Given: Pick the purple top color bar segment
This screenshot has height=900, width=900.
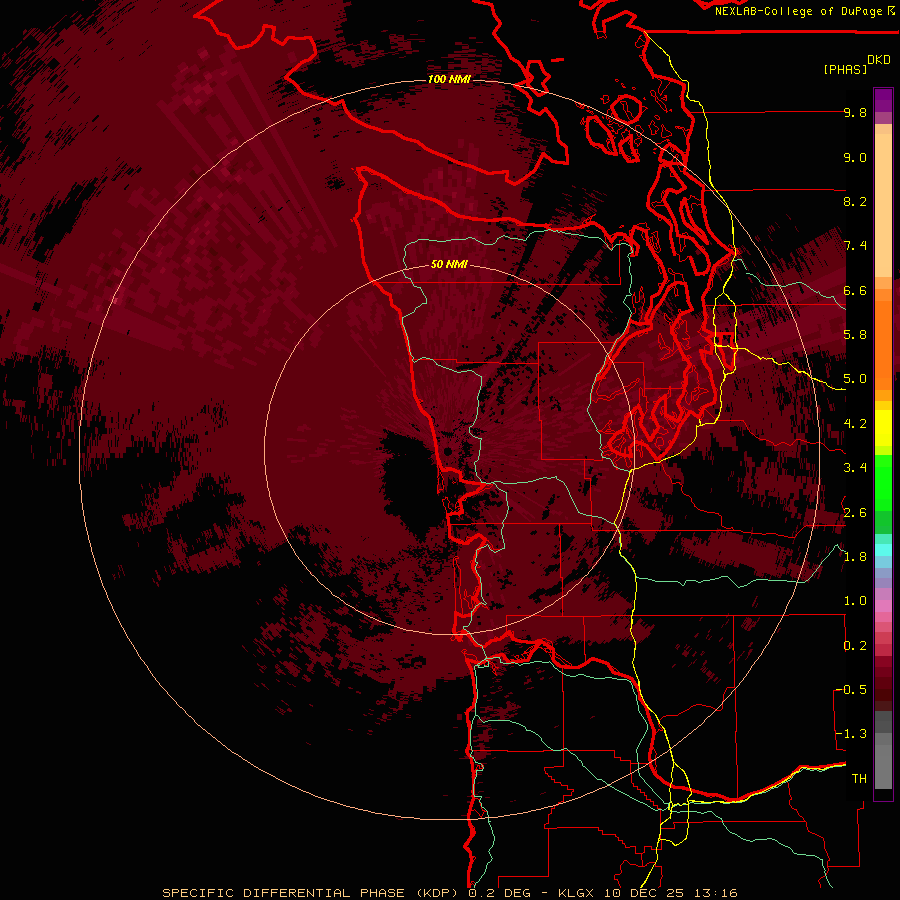Looking at the screenshot, I should click(x=883, y=100).
